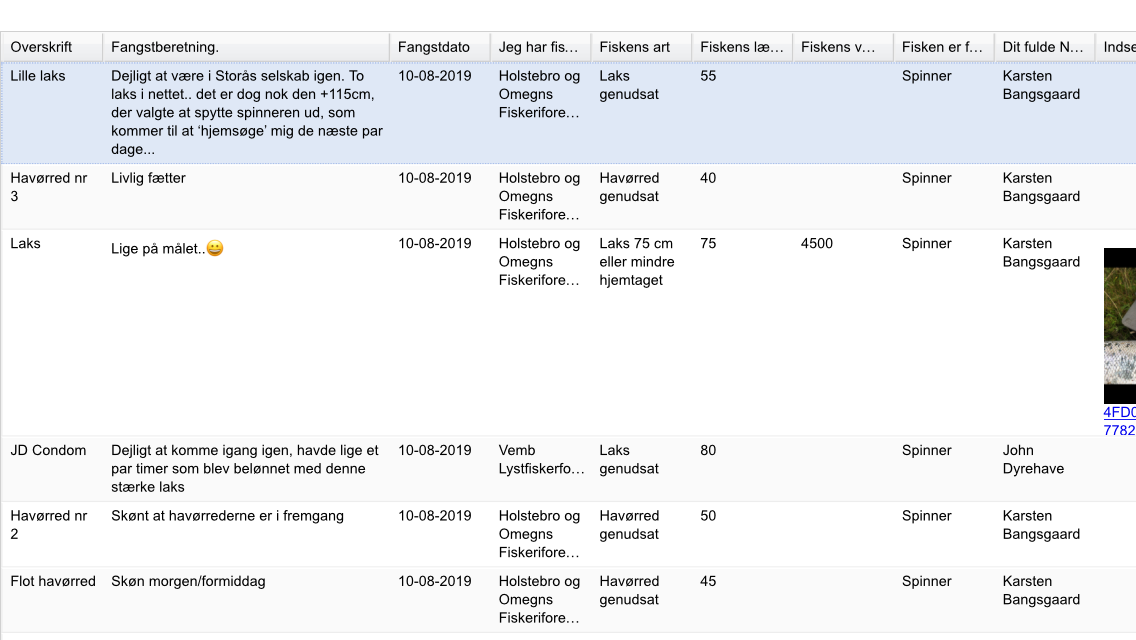The image size is (1136, 640).
Task: Click 'Havørred genudsat' in Flot havørred row
Action: [x=629, y=590]
